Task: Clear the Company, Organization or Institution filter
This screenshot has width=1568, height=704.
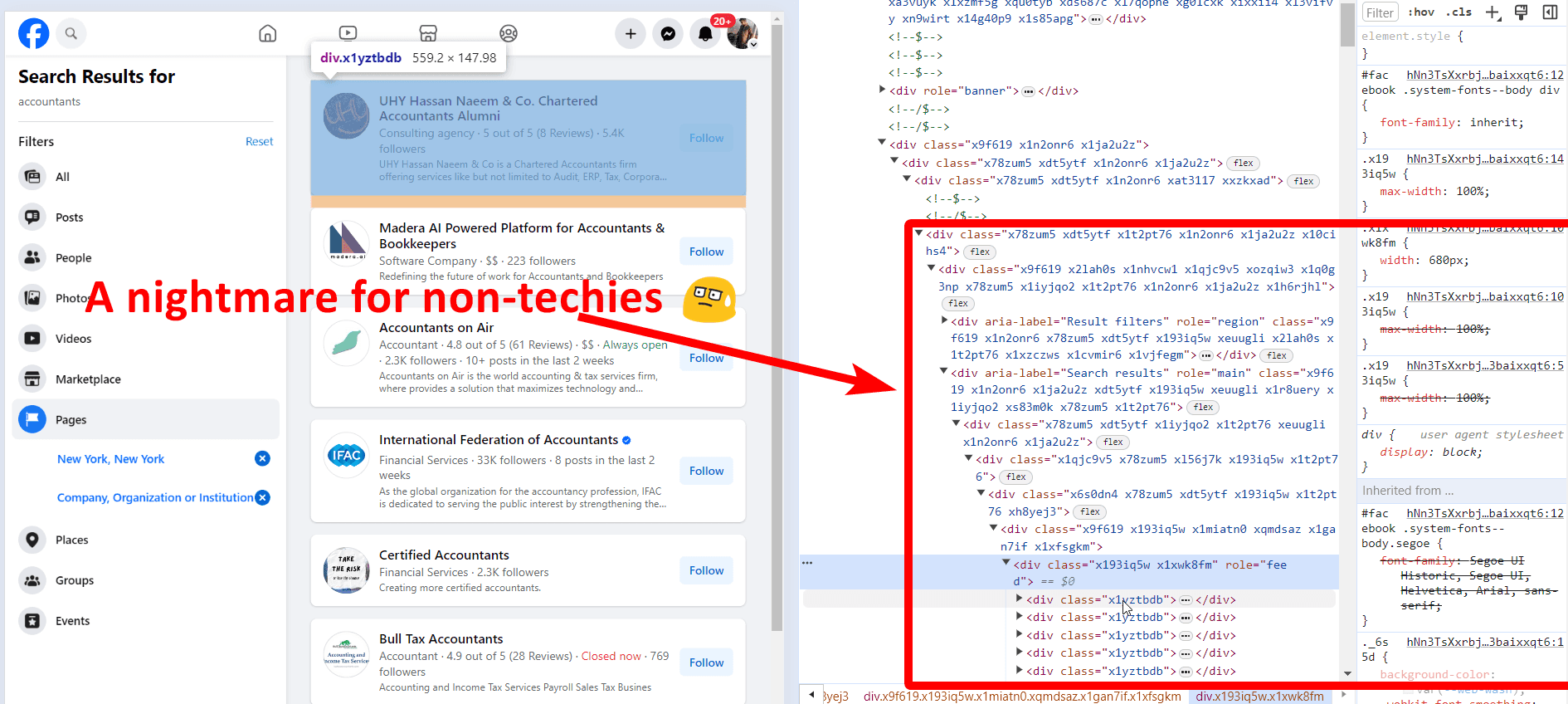Action: [x=262, y=497]
